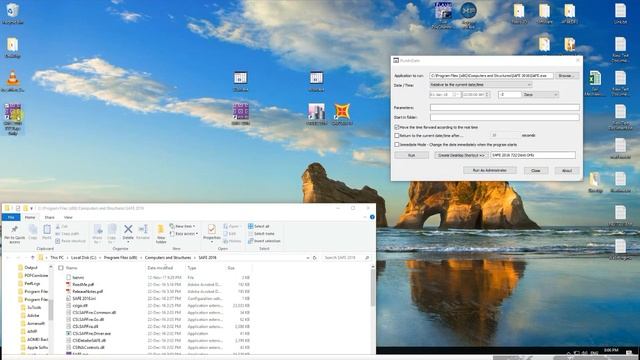Click the refresh icon beside the address bar
Image resolution: width=640 pixels, height=360 pixels.
(315, 258)
